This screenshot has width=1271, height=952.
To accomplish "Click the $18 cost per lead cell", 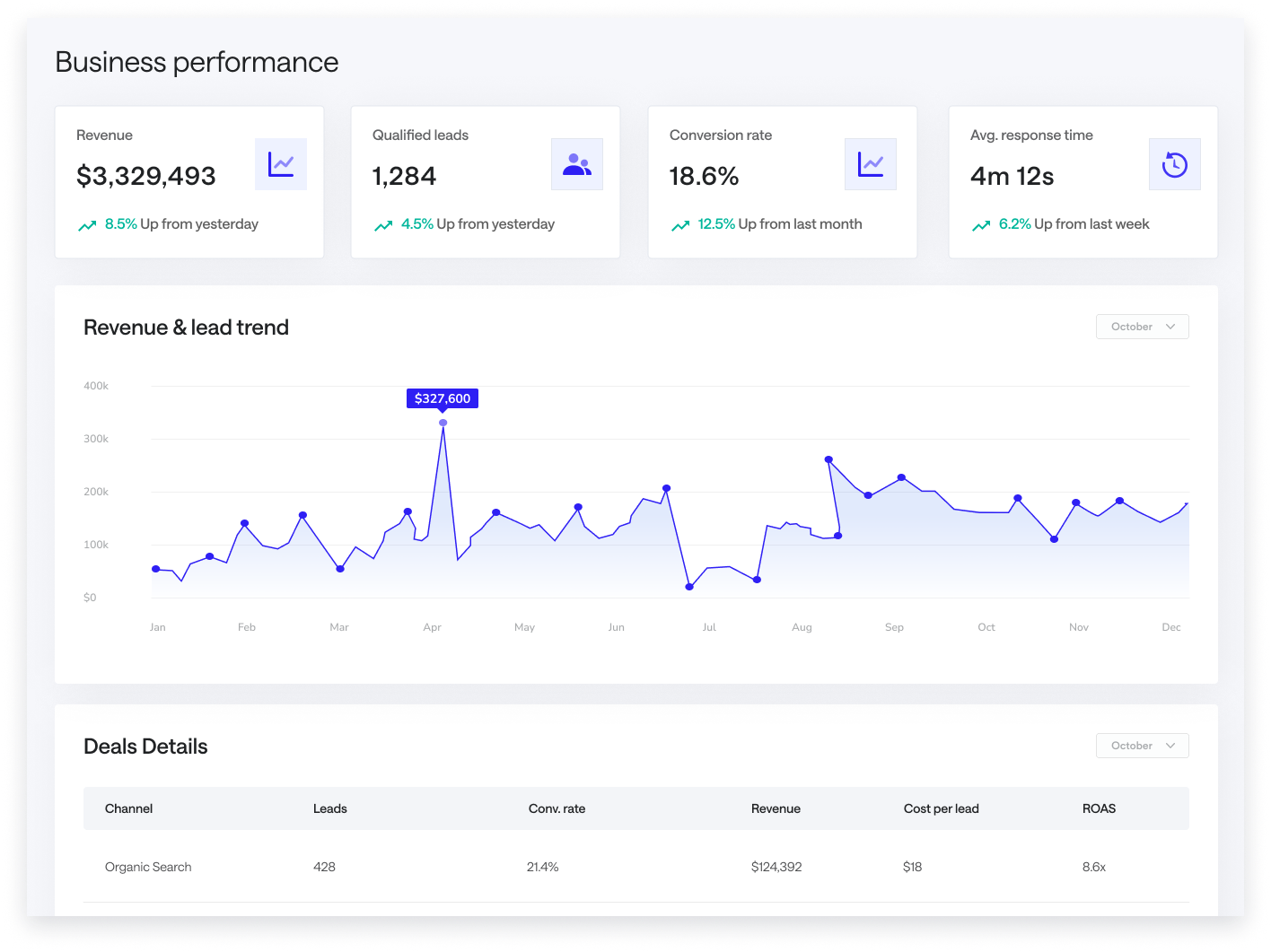I will pos(913,867).
